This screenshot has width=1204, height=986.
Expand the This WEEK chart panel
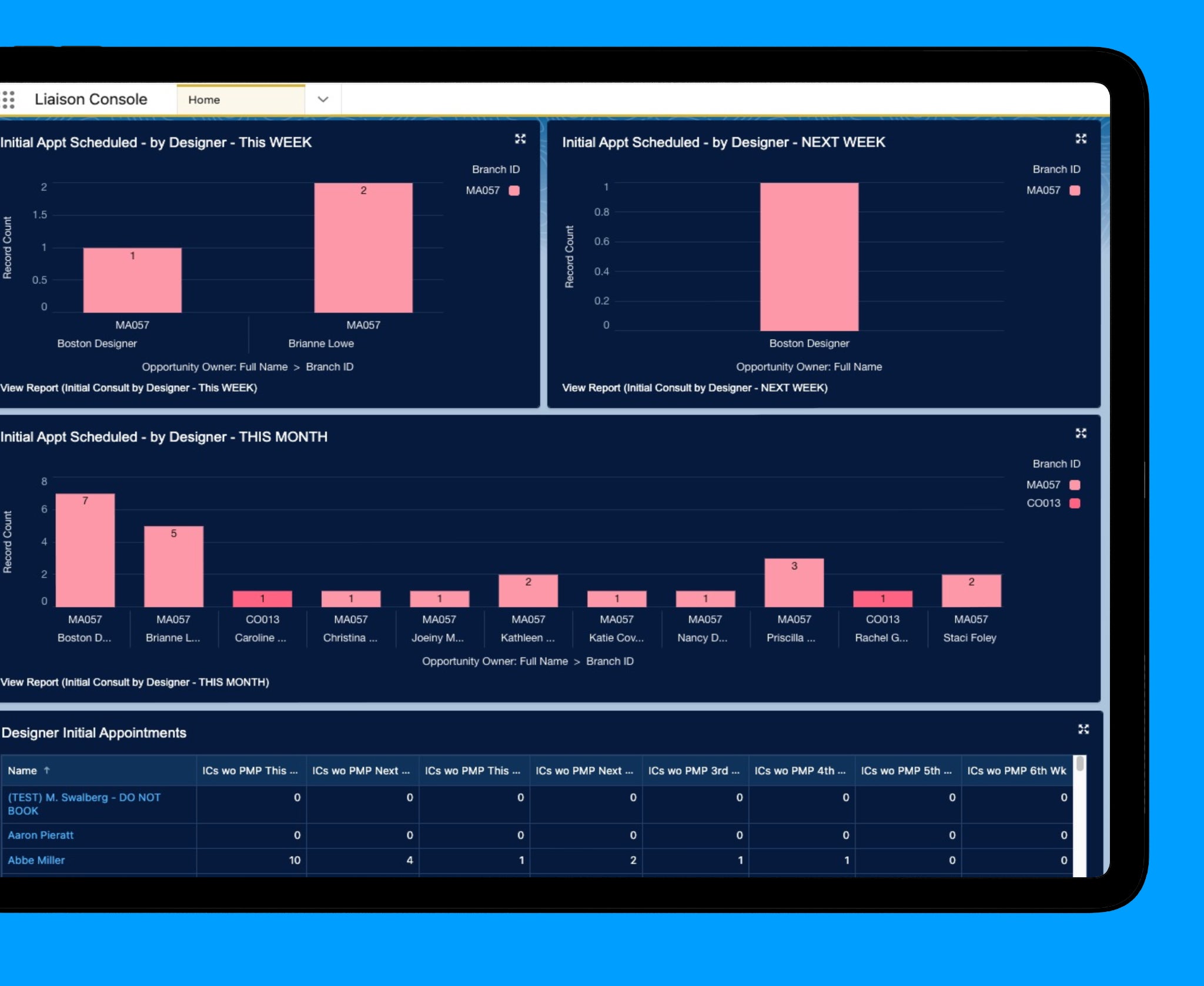coord(520,139)
